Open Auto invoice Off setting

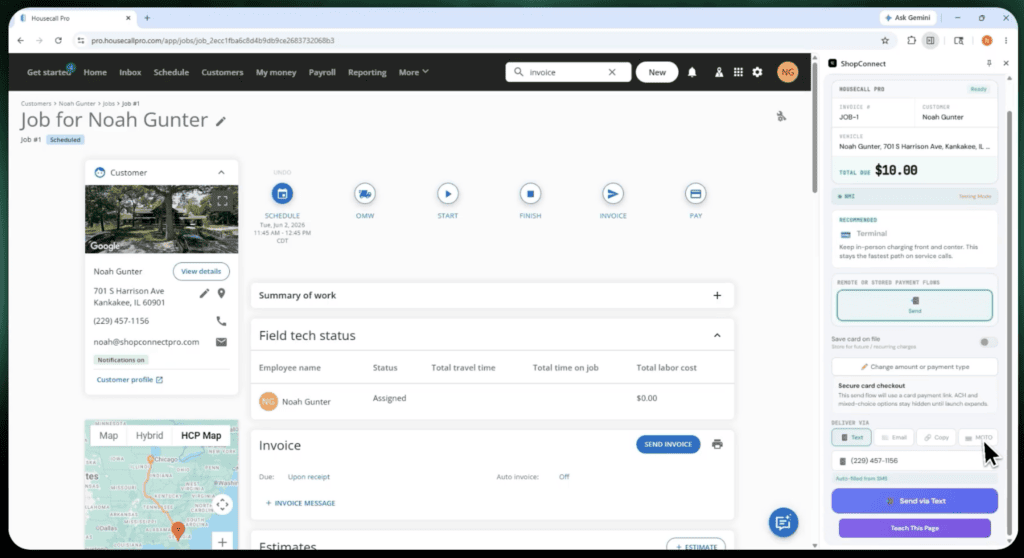click(x=564, y=477)
